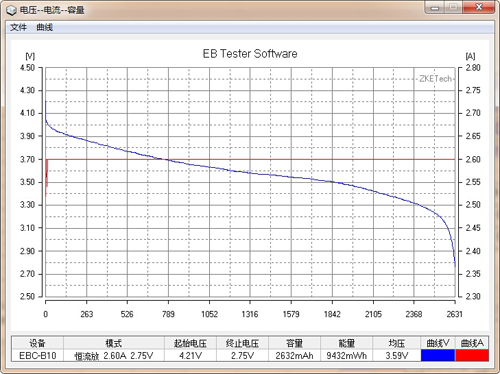Click the 2.75V end voltage cell

(x=242, y=356)
